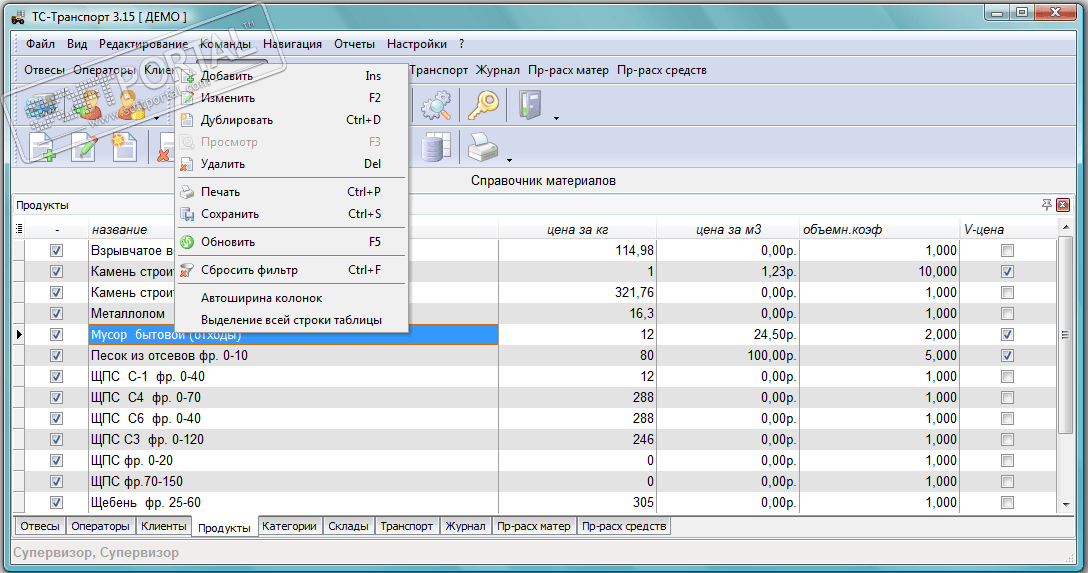Image resolution: width=1088 pixels, height=573 pixels.
Task: Switch to bottom Отвесы tab
Action: [x=40, y=526]
